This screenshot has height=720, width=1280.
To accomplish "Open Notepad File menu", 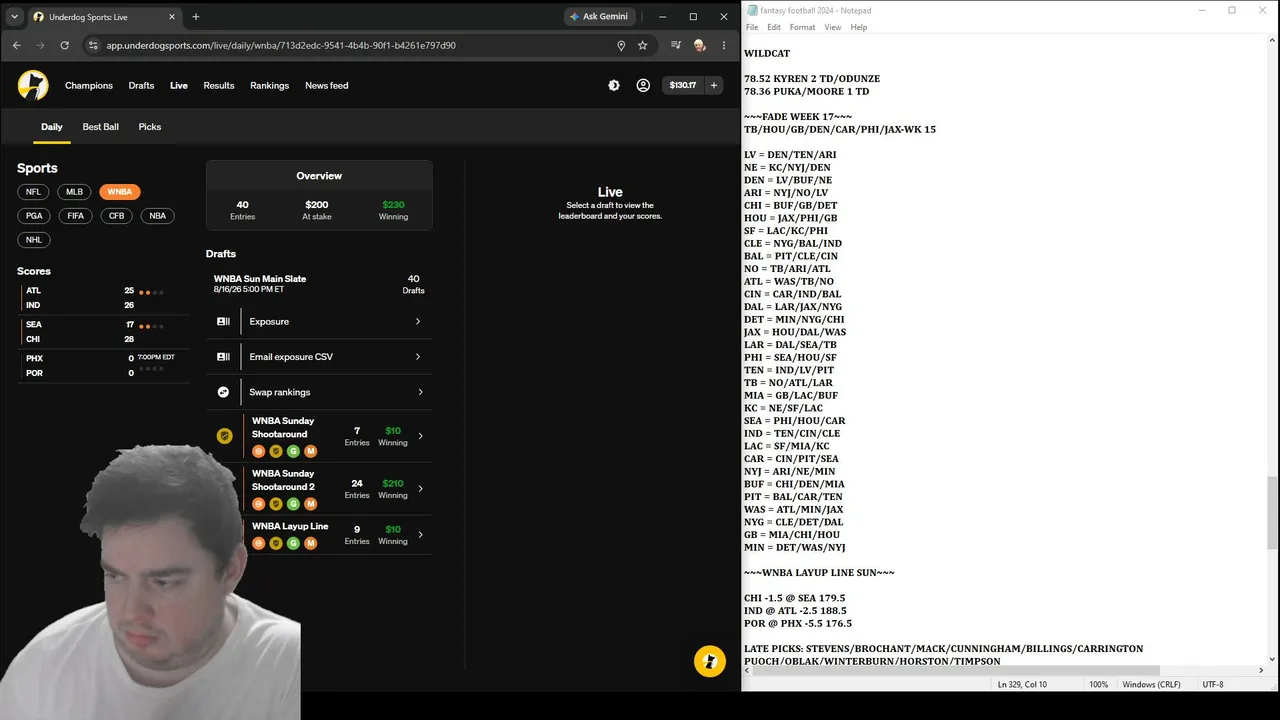I will click(752, 27).
